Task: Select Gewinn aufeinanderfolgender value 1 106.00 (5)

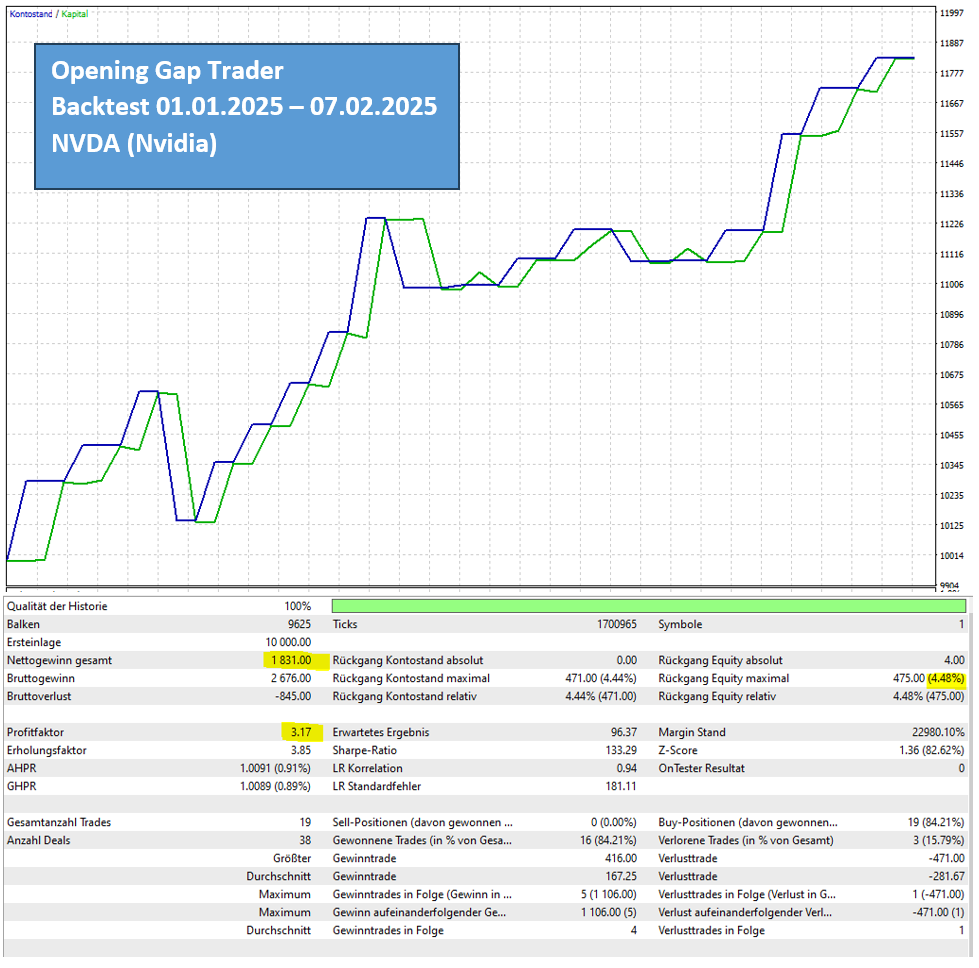Action: coord(609,914)
